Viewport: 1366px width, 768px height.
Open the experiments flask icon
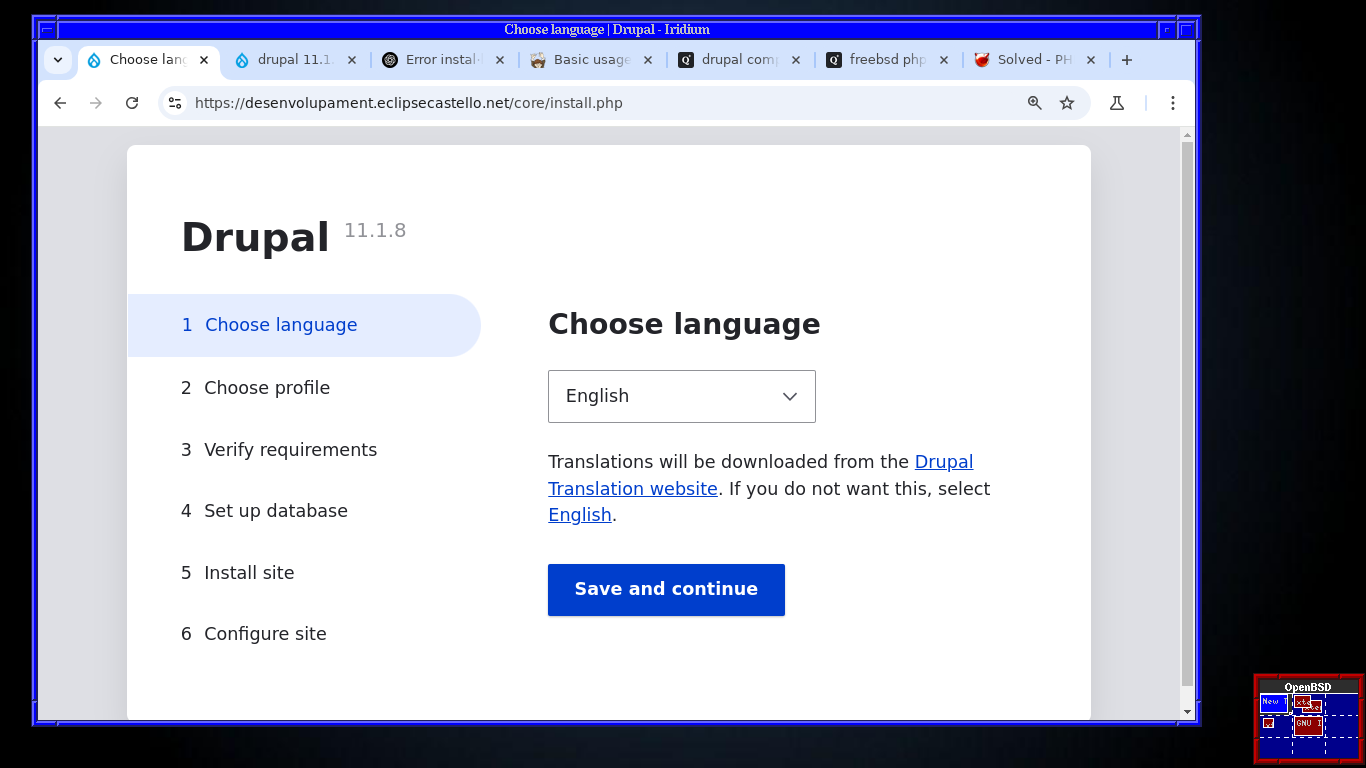pyautogui.click(x=1117, y=103)
